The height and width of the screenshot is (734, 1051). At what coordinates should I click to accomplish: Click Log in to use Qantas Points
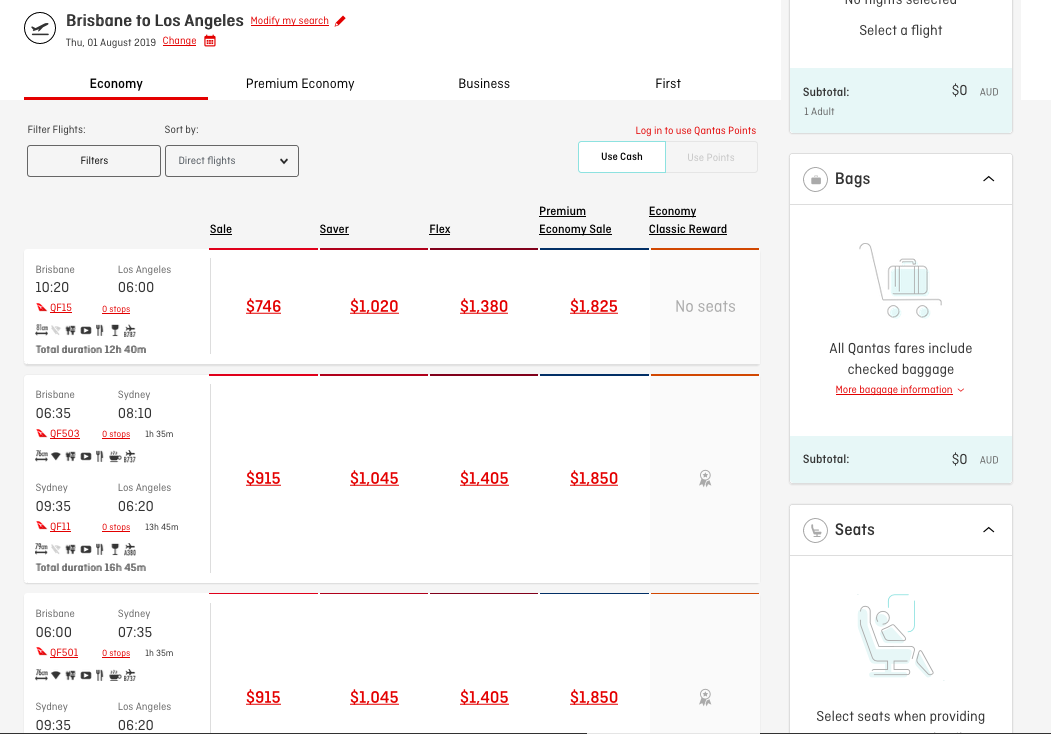(696, 131)
